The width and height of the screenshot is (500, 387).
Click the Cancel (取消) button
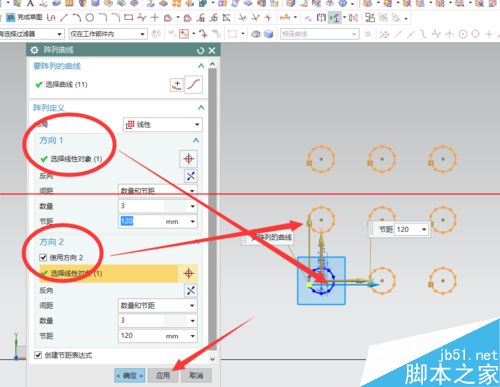(x=196, y=376)
